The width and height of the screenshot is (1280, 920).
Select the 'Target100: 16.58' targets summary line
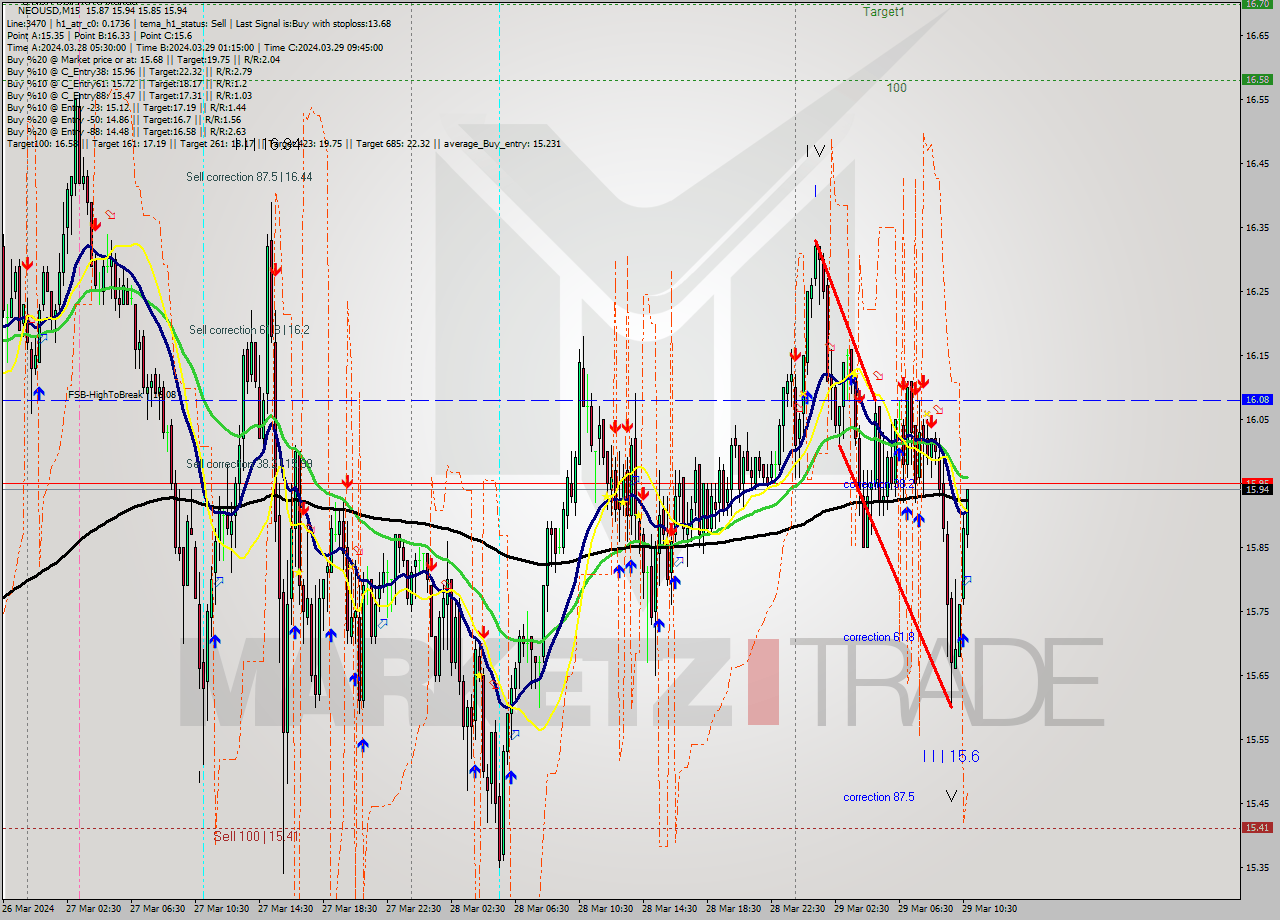[283, 143]
